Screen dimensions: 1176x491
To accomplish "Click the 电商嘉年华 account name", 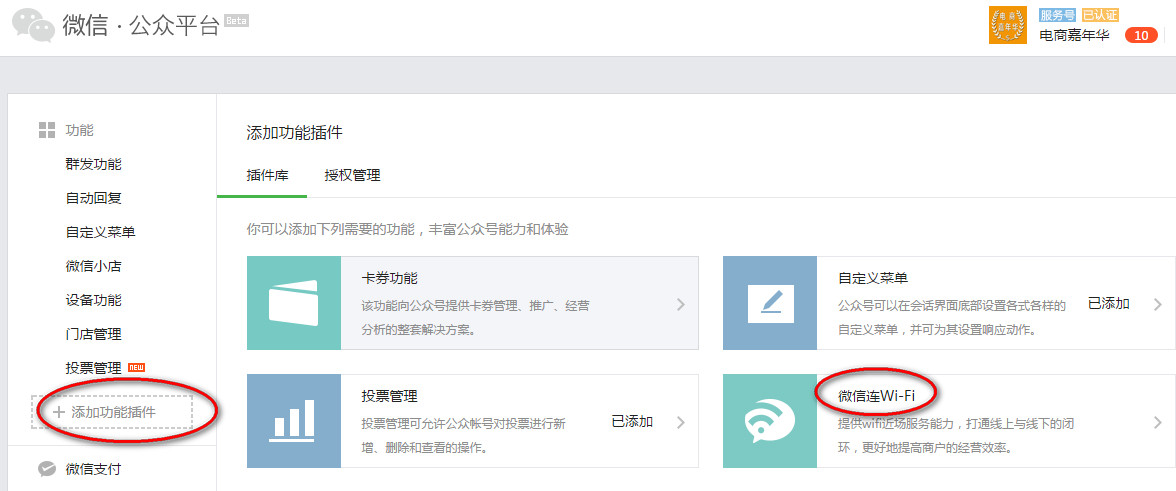I will (x=1073, y=35).
